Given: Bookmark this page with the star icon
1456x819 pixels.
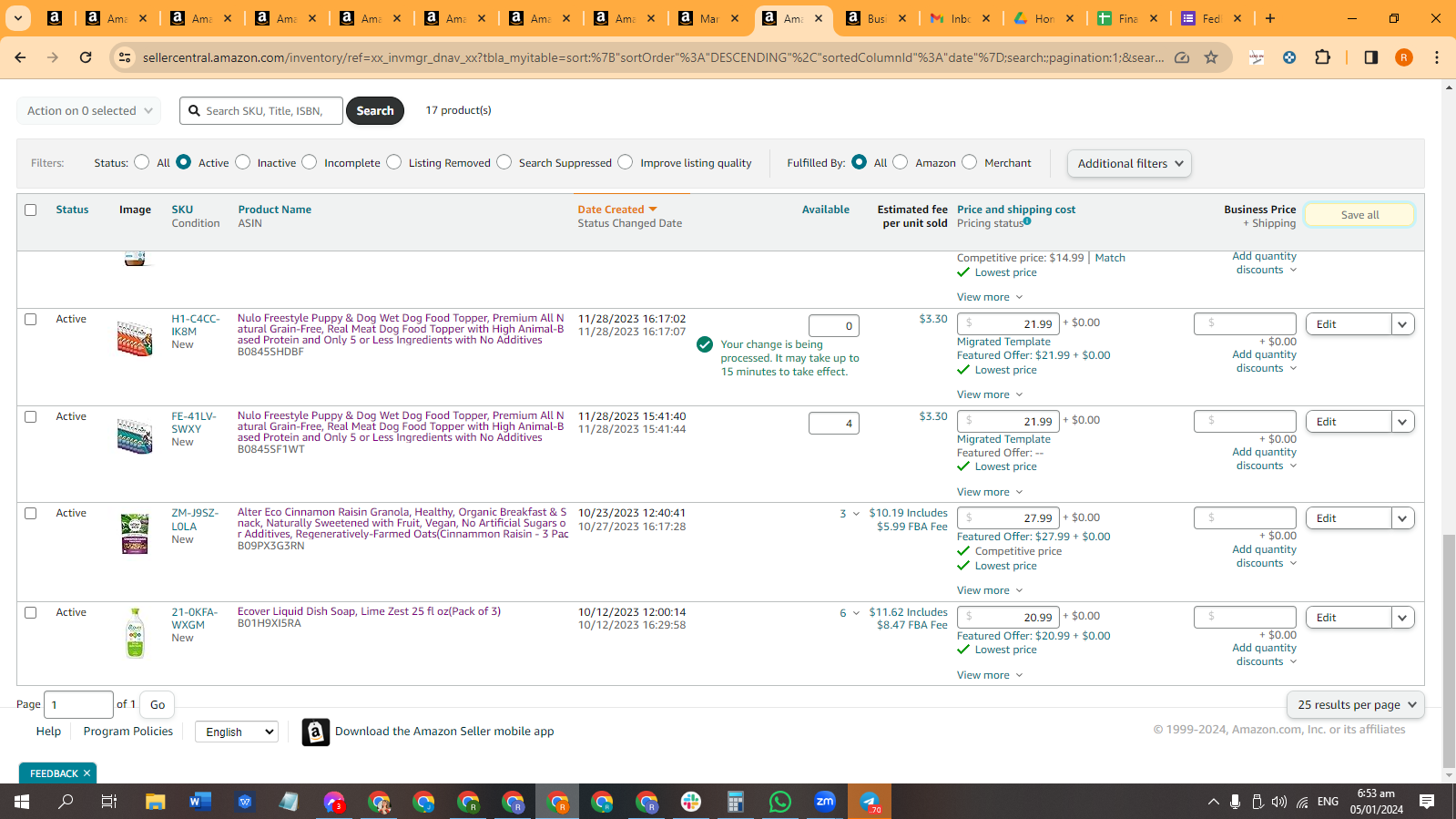Looking at the screenshot, I should click(1211, 57).
